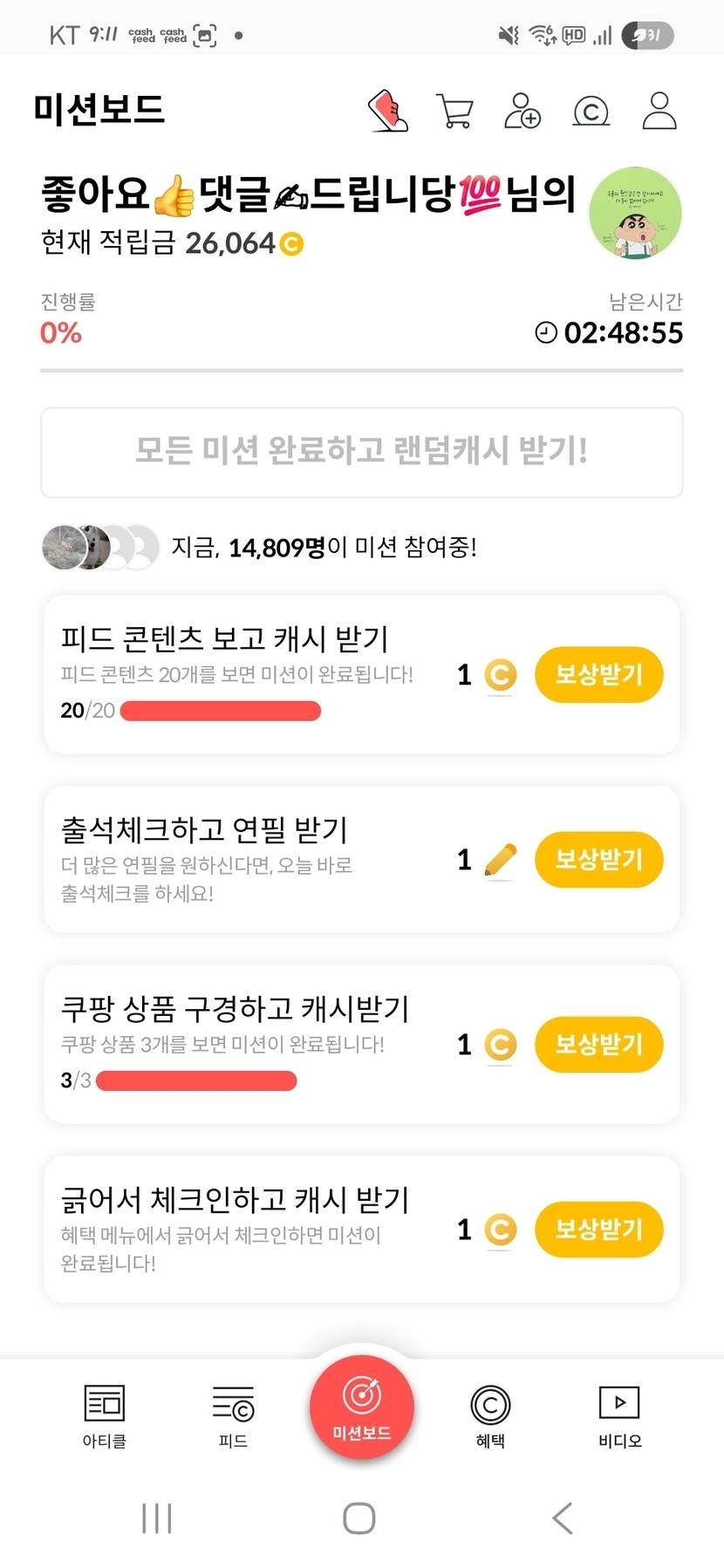This screenshot has width=724, height=1568.
Task: Claim reward for Coupang product mission
Action: pos(598,1044)
